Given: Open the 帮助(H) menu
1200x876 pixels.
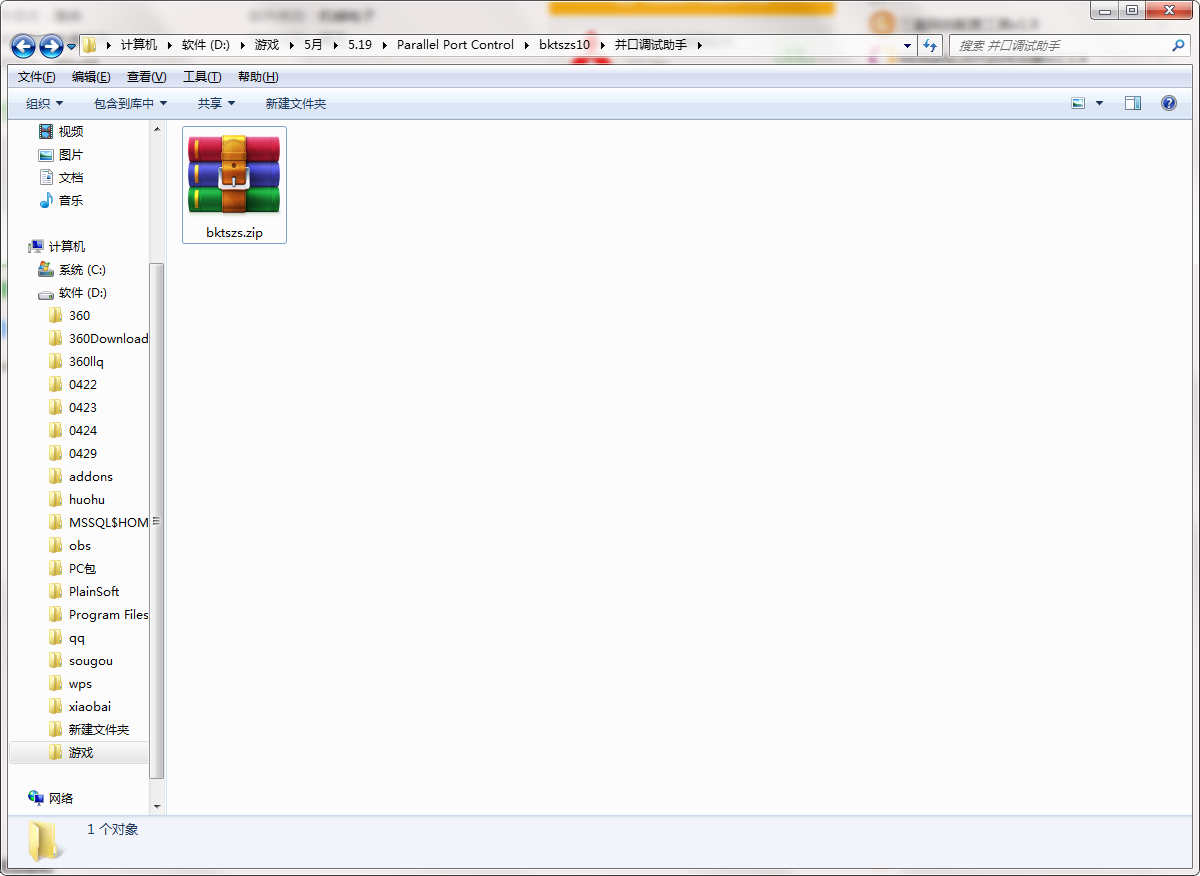Looking at the screenshot, I should [x=258, y=77].
